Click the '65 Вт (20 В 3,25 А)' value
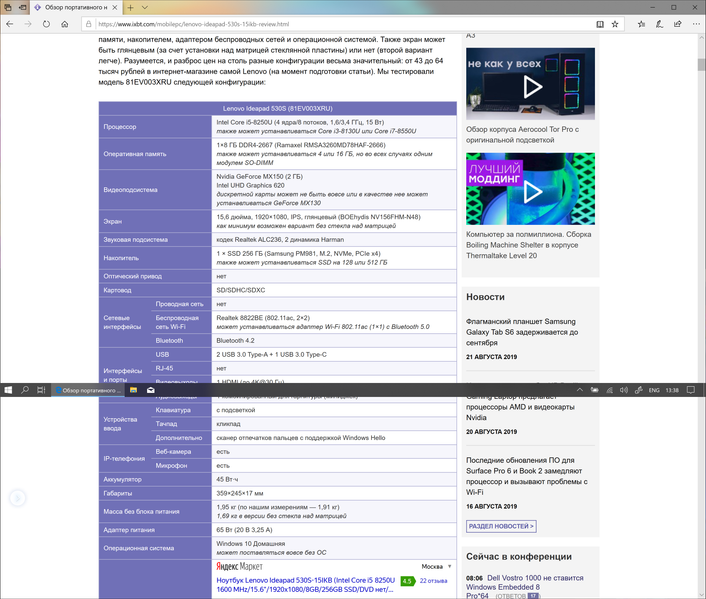Viewport: 706px width, 599px height. [245, 530]
